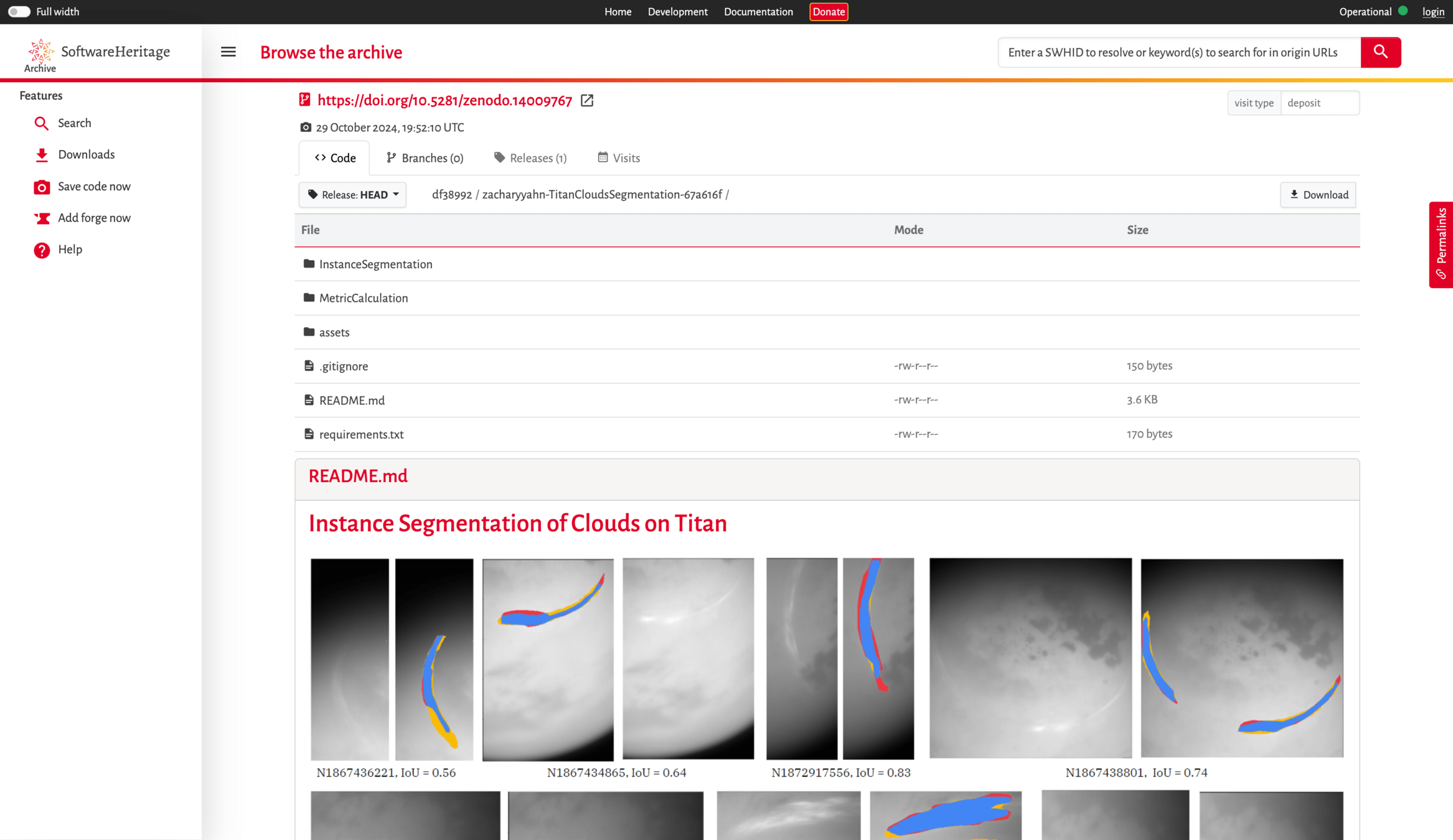Click the Download button
The width and height of the screenshot is (1453, 840).
[1318, 195]
